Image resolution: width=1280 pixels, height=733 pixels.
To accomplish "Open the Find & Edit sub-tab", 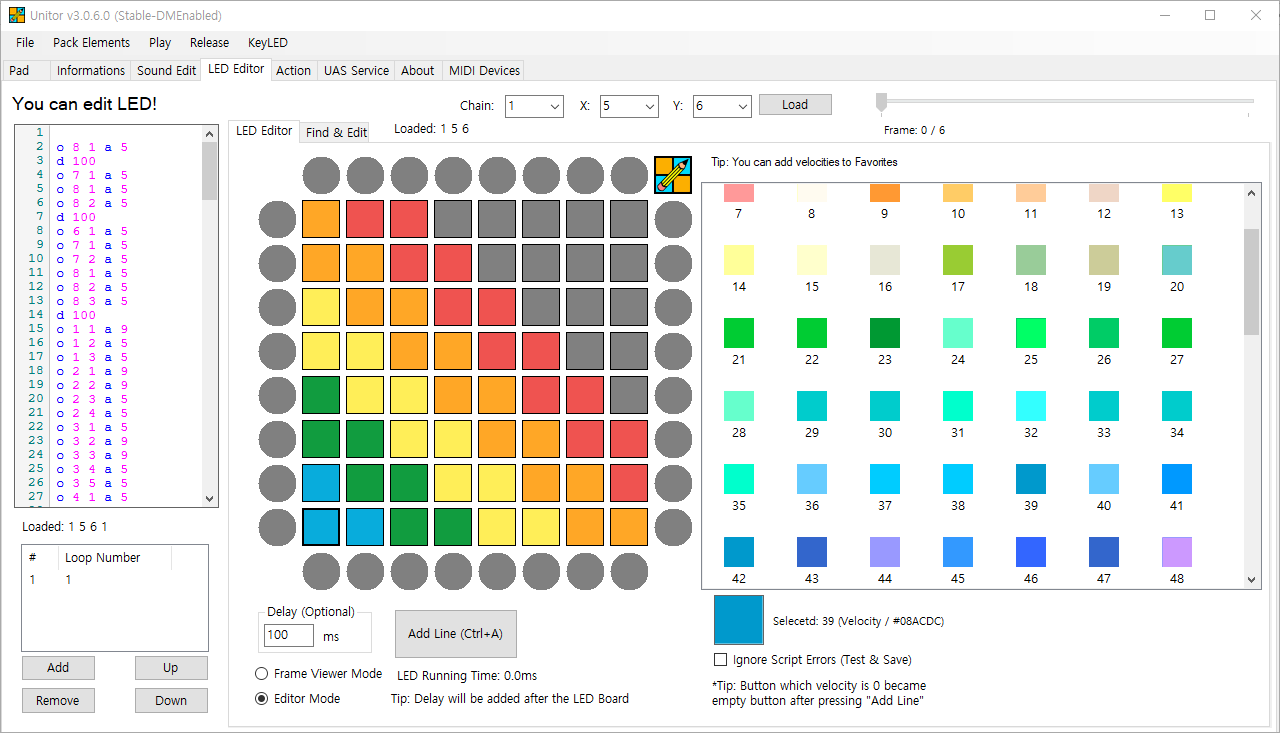I will pyautogui.click(x=336, y=132).
